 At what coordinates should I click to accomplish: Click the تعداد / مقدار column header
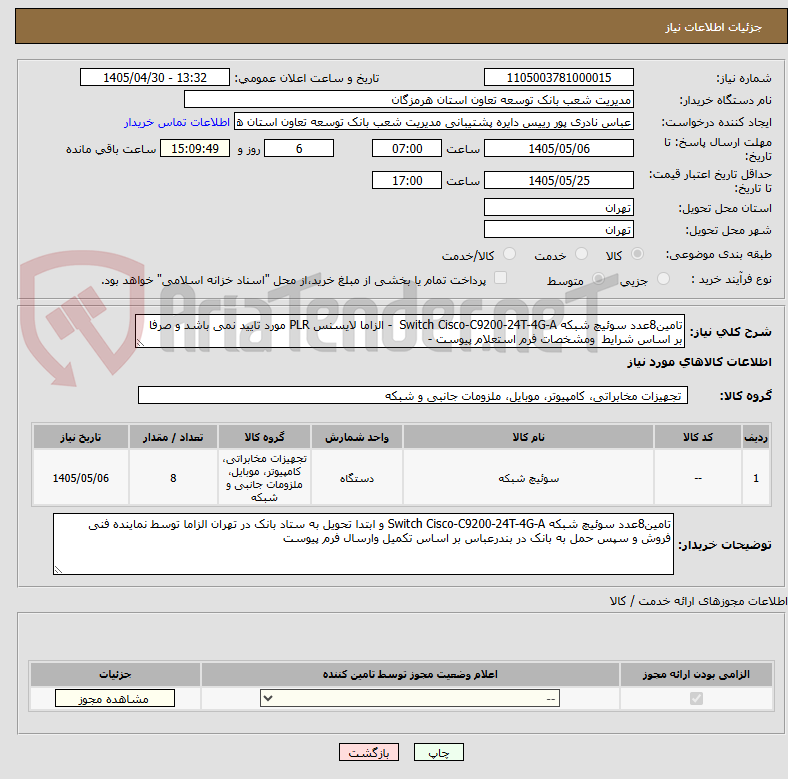click(x=173, y=437)
